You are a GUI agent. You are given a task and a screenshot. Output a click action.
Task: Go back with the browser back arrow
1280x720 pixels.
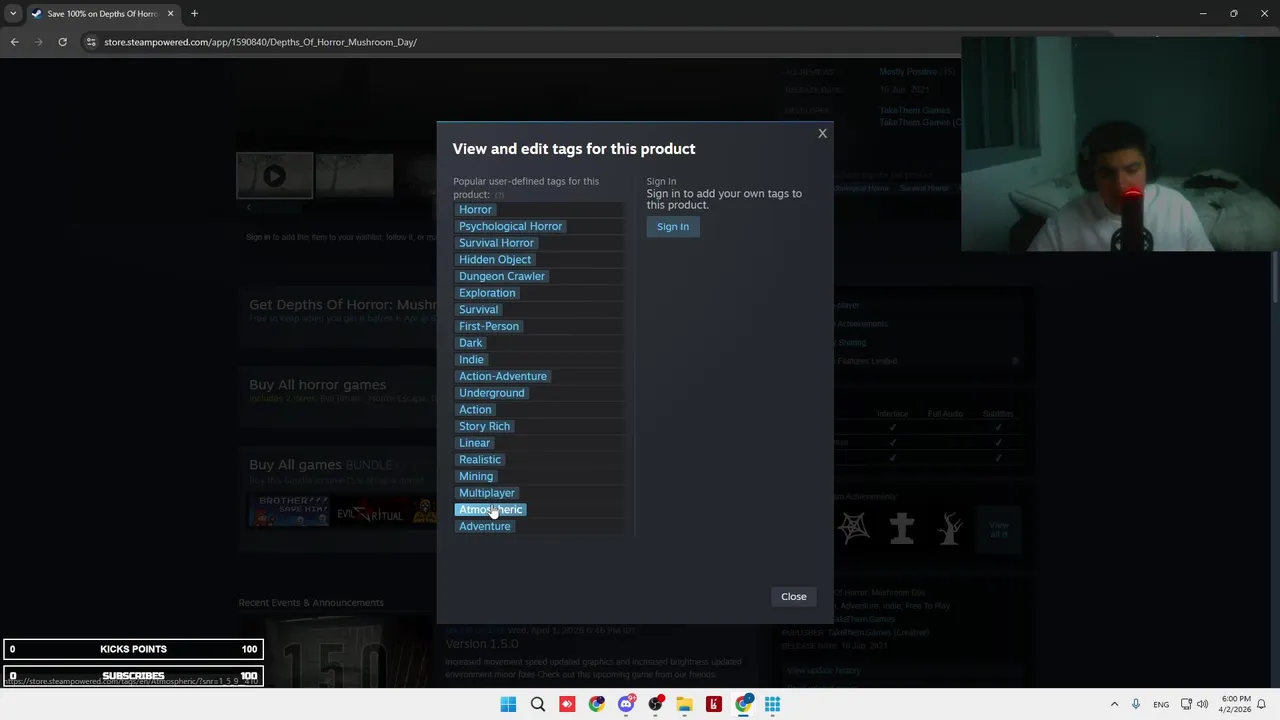pos(14,42)
